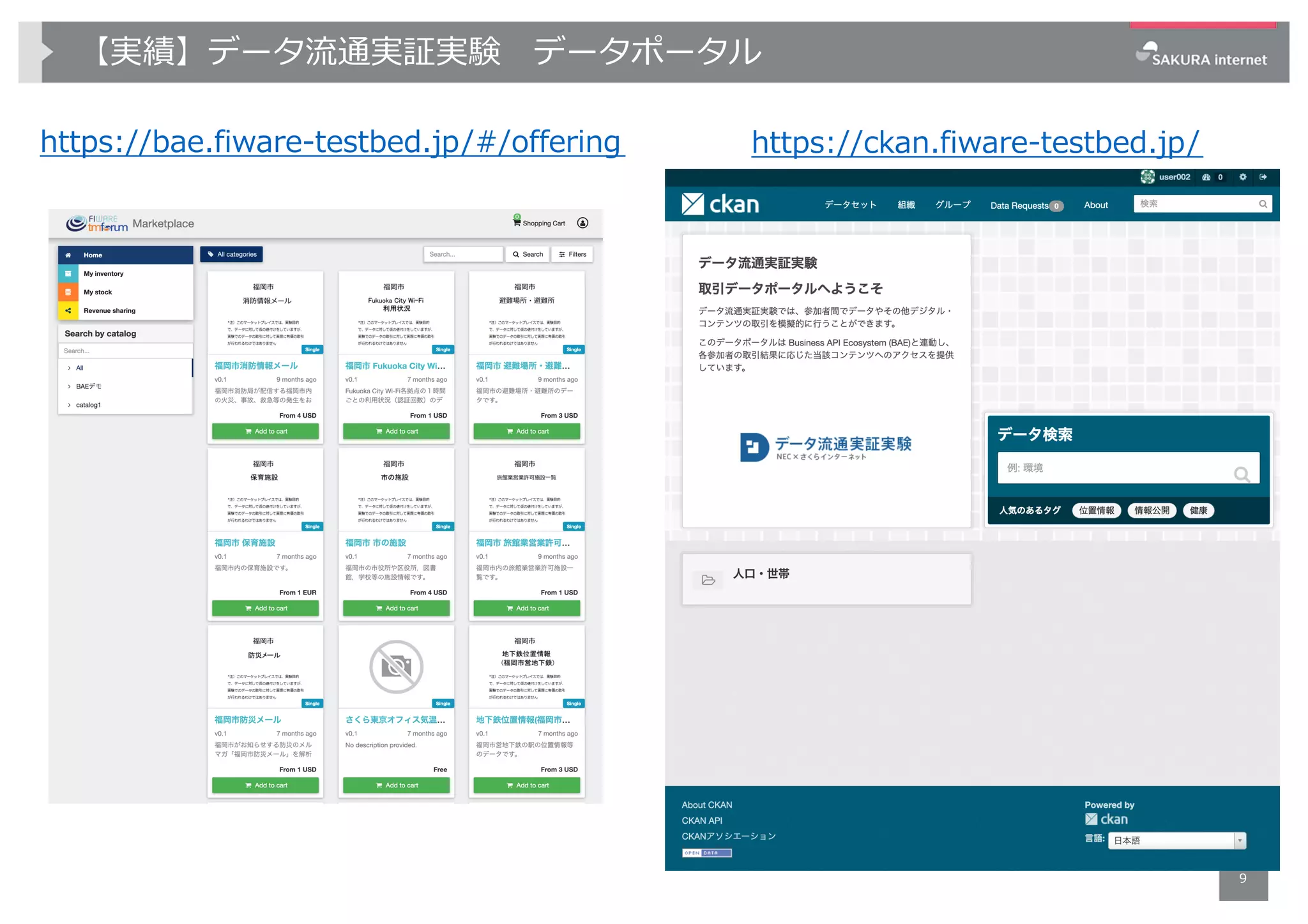Click the yellow Revenue sharing share icon
The width and height of the screenshot is (1308, 924).
pyautogui.click(x=68, y=310)
